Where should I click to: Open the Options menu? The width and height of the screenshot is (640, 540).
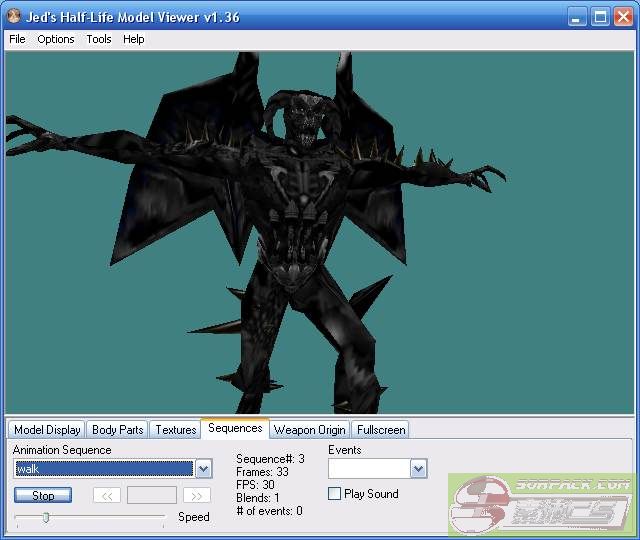click(56, 39)
